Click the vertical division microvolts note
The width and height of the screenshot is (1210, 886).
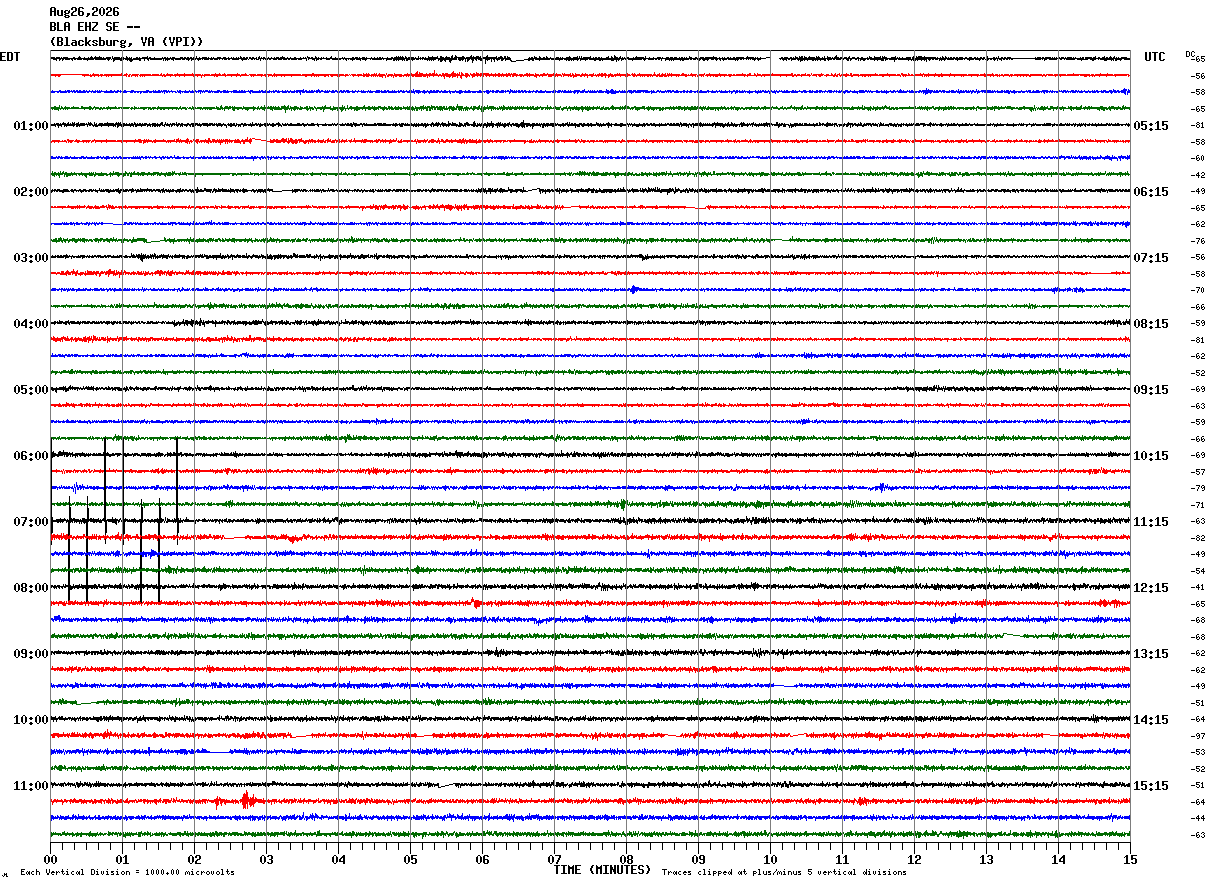coord(127,873)
